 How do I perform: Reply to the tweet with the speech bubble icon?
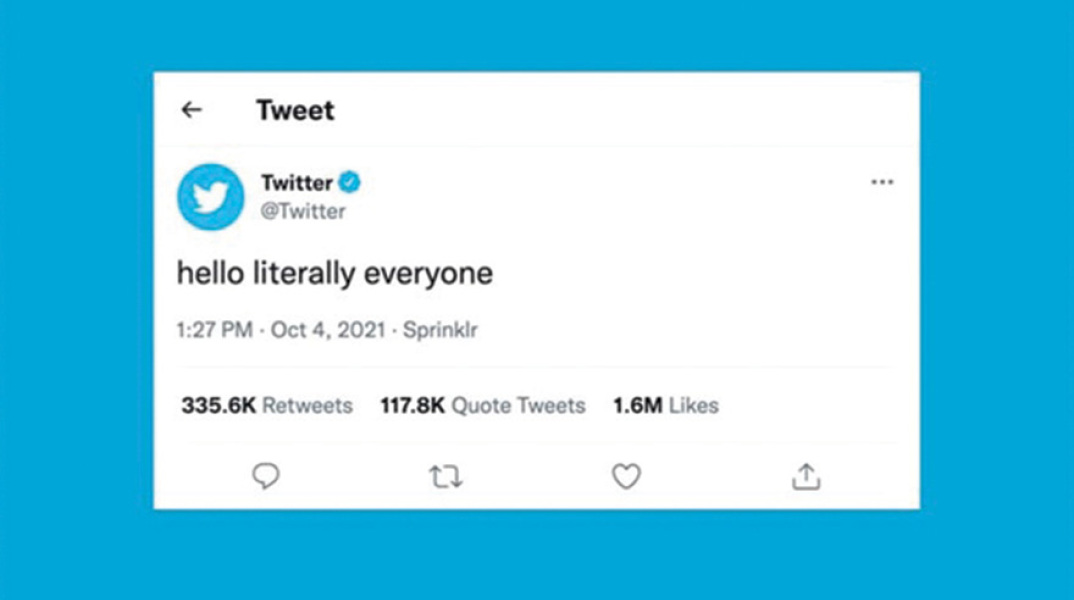pos(264,479)
